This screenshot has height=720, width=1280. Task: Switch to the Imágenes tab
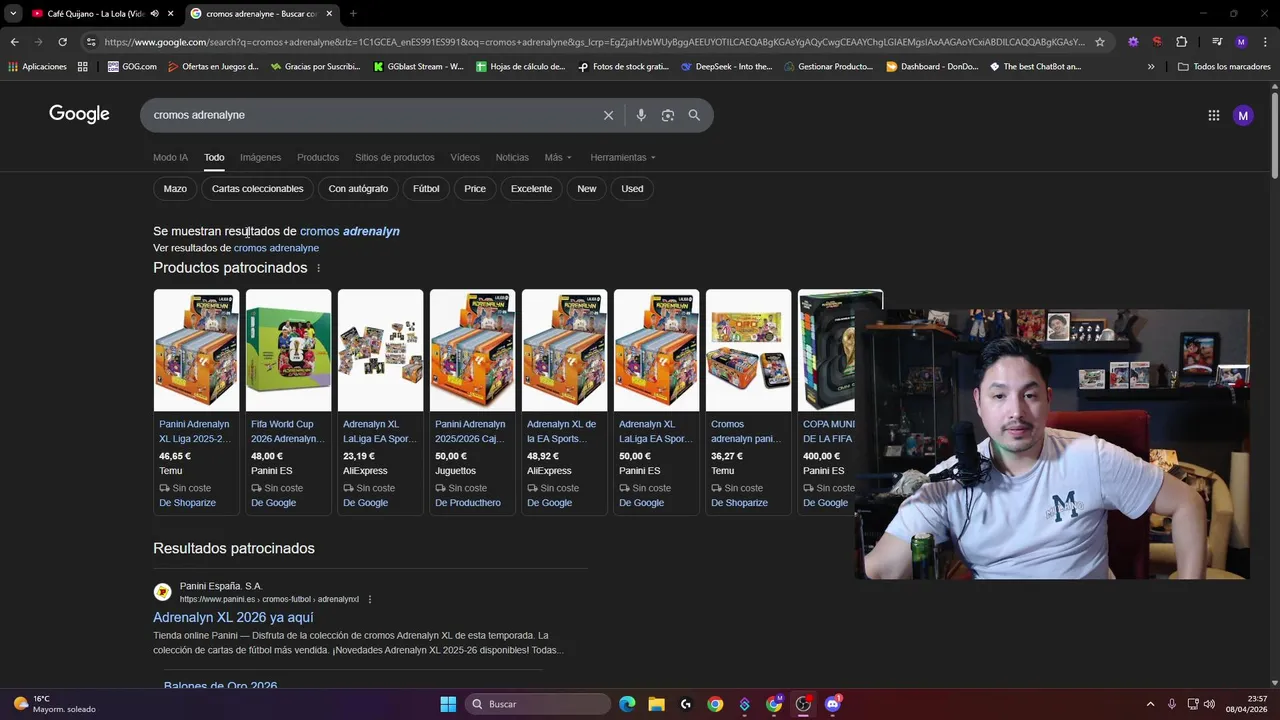pos(260,157)
